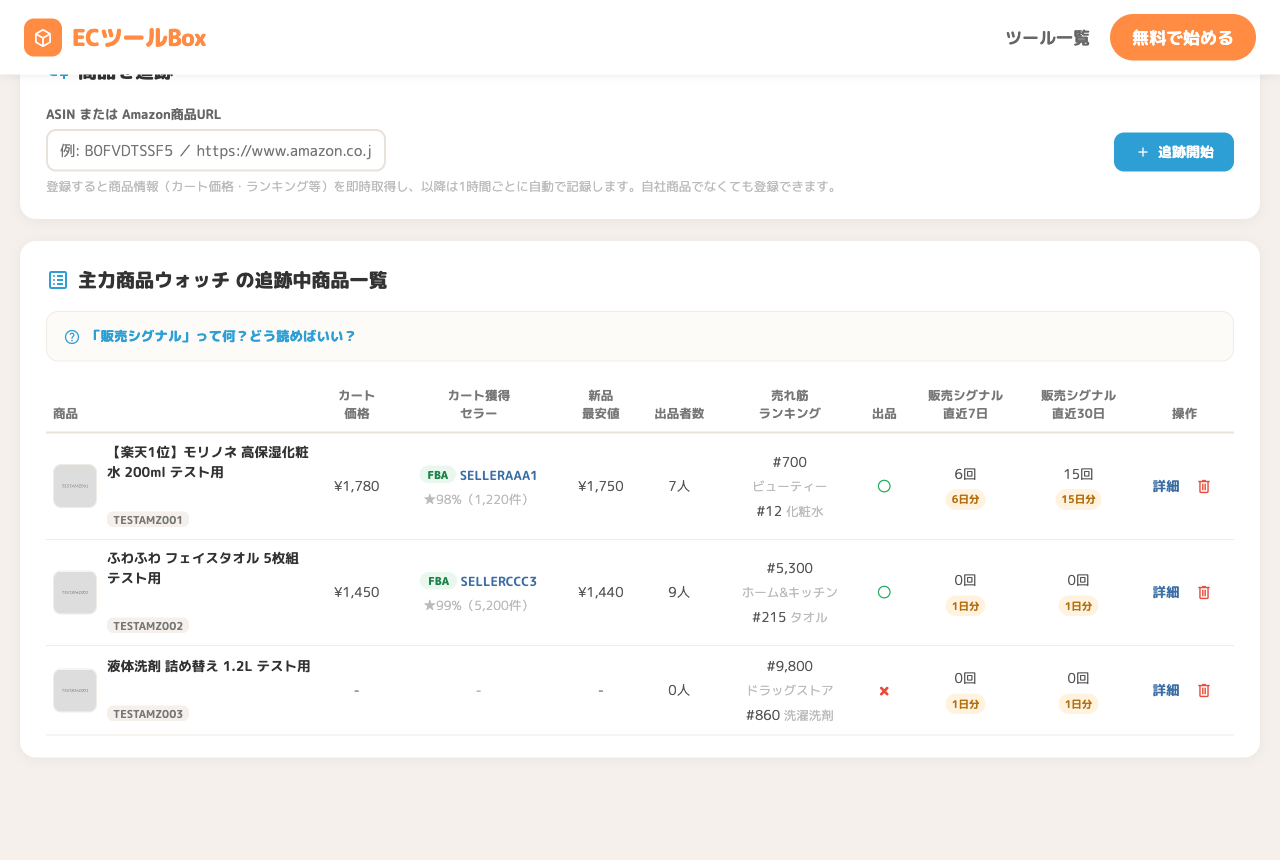
Task: Click red X status for TESTAMZ003
Action: pos(884,691)
